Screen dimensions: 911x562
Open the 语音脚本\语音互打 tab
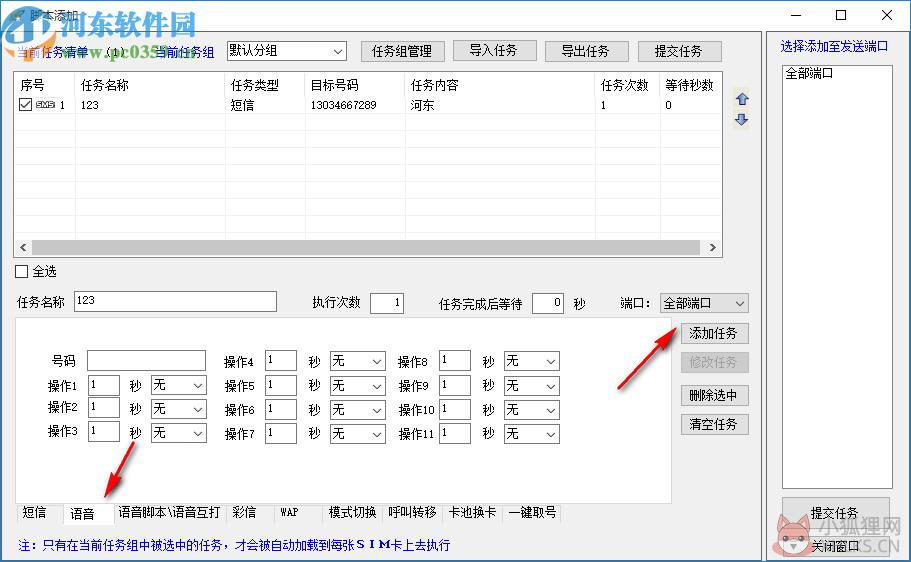[x=169, y=513]
